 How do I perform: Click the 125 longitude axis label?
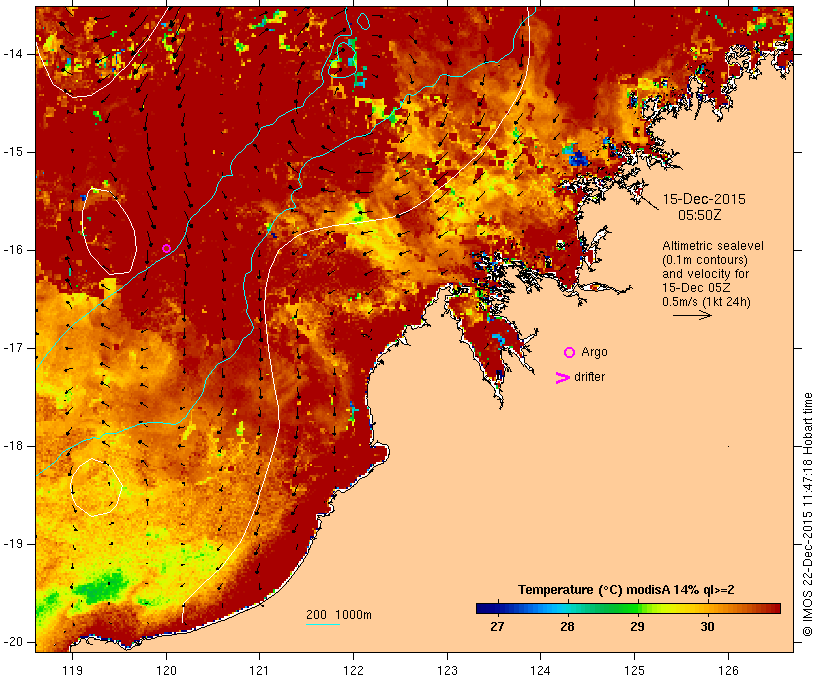click(x=635, y=670)
